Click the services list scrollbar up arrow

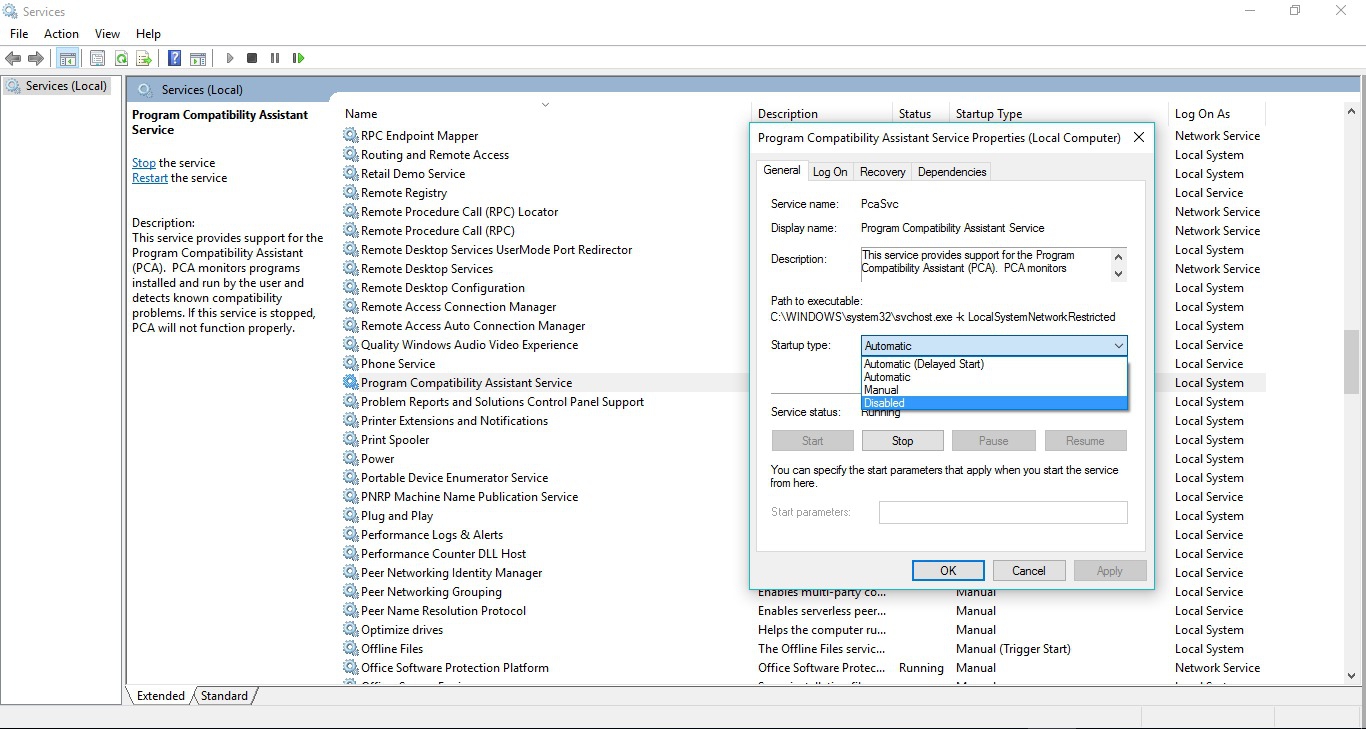1352,111
